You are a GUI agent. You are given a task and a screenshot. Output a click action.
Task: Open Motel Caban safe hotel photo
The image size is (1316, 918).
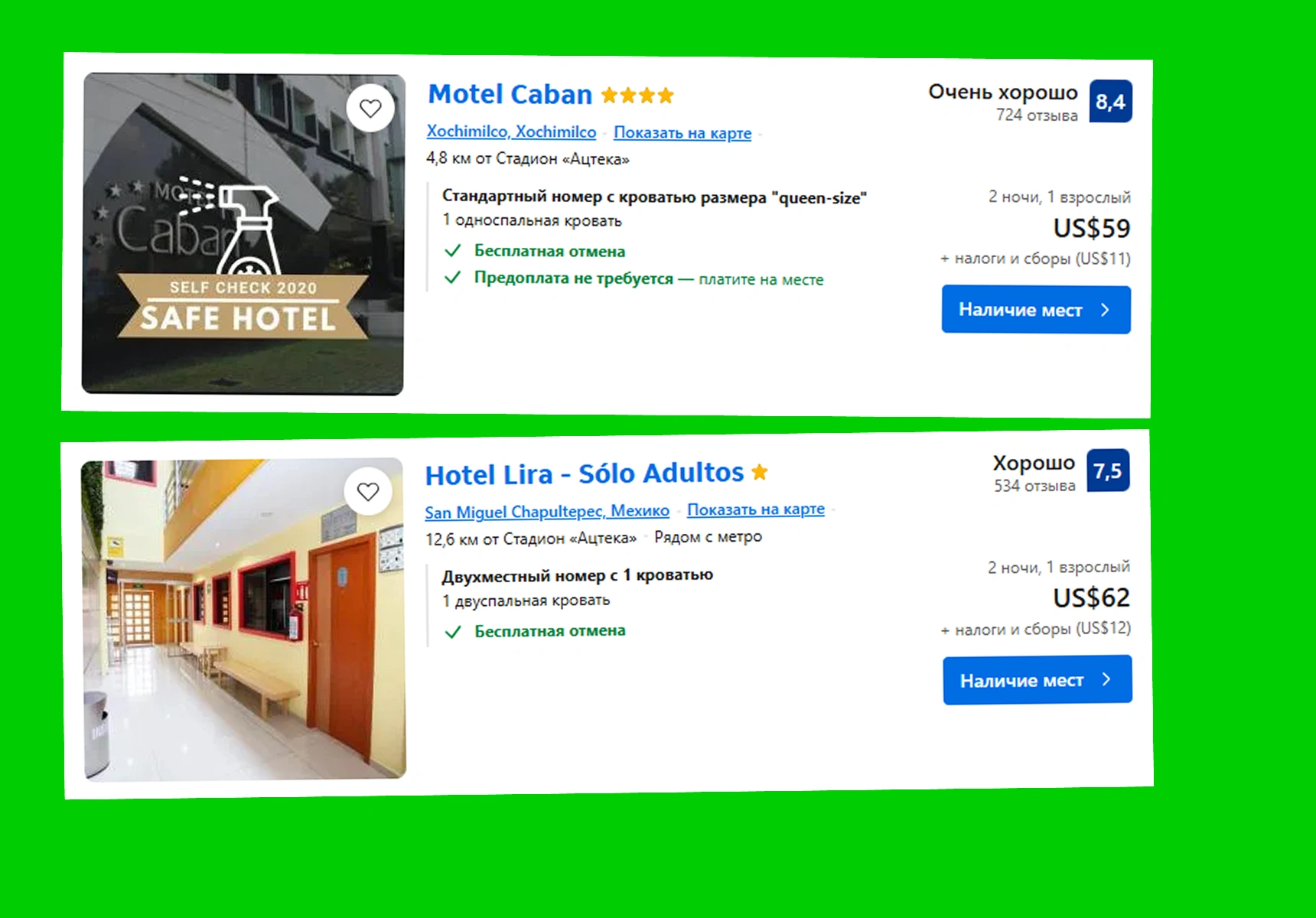243,234
